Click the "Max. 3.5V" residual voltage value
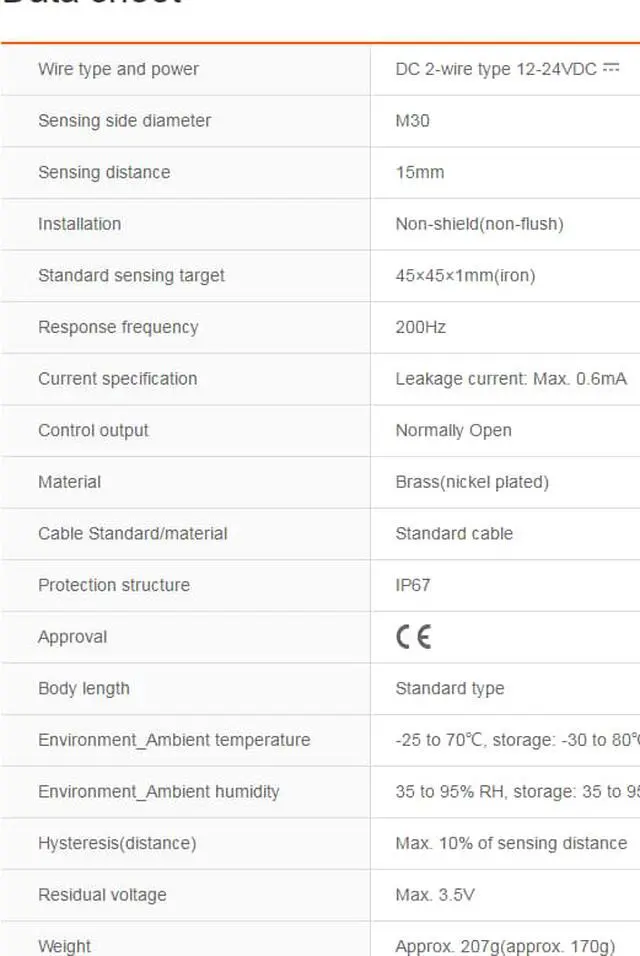Screen dimensions: 640x956 tap(435, 895)
